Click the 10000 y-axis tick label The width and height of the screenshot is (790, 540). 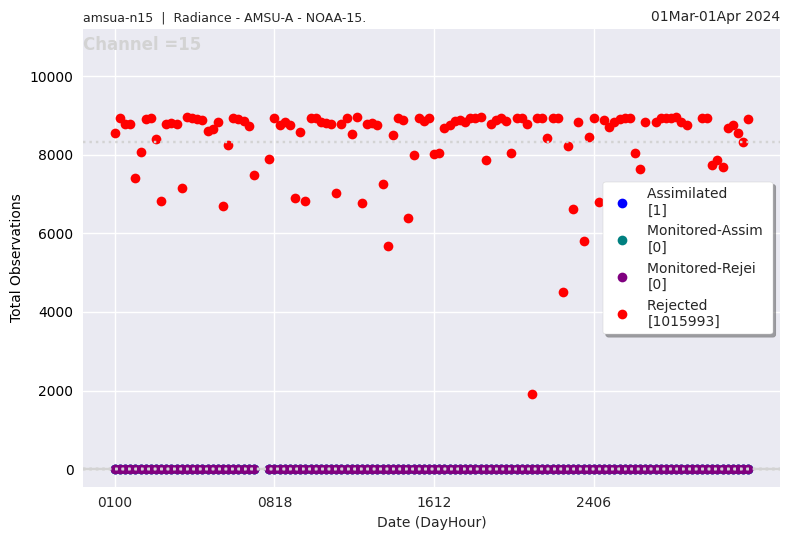(54, 77)
